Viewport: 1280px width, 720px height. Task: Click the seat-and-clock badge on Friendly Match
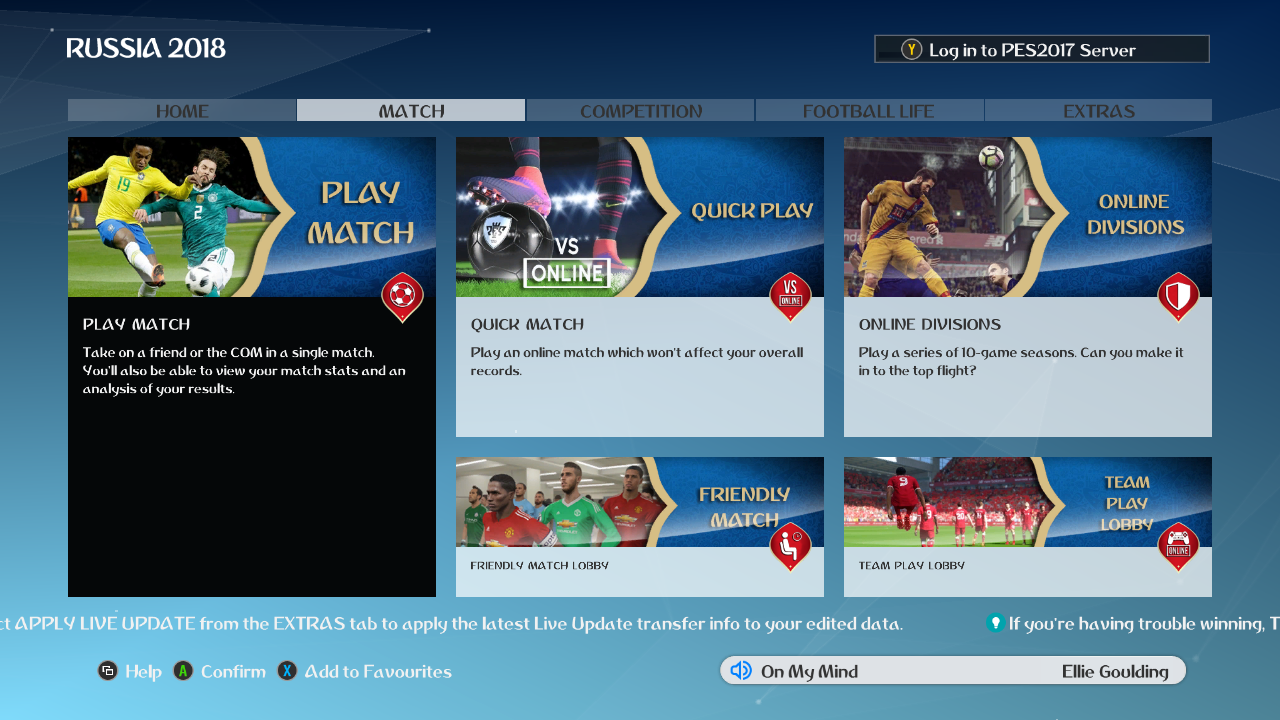click(x=790, y=547)
